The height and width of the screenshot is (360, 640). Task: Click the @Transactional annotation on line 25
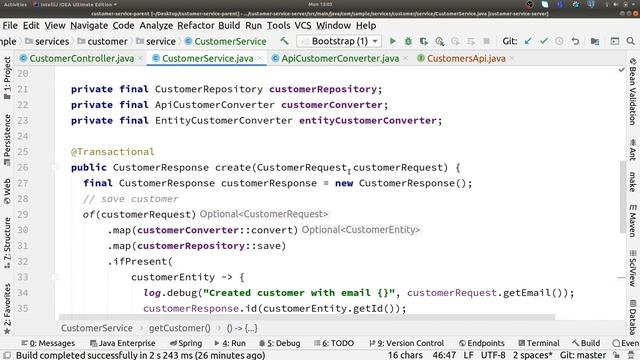(x=113, y=152)
